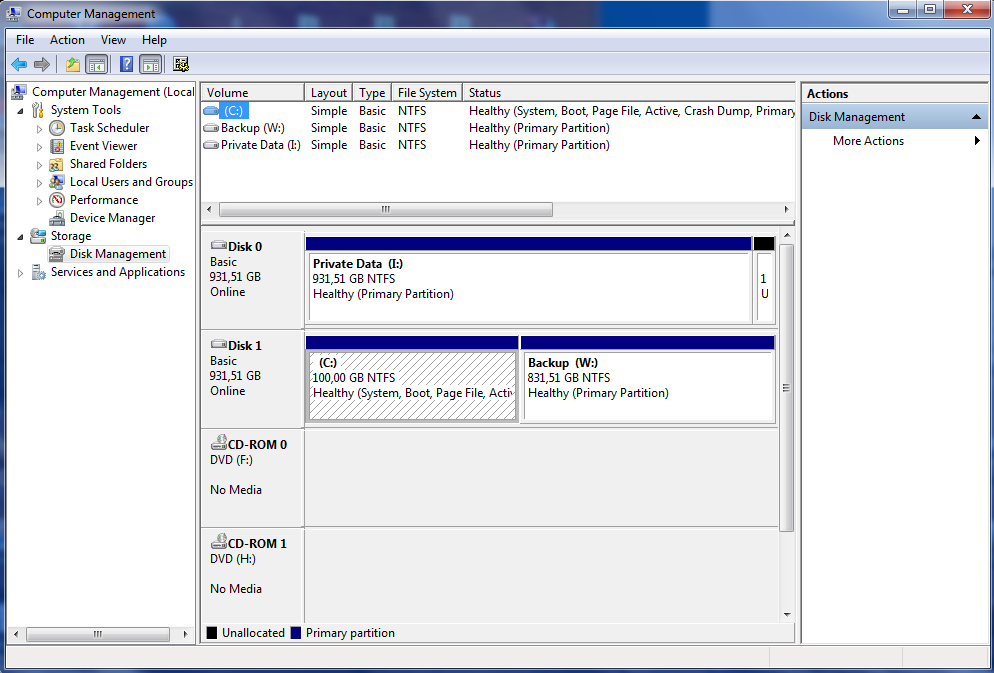Image resolution: width=994 pixels, height=673 pixels.
Task: Open the More Actions submenu arrow
Action: [978, 141]
